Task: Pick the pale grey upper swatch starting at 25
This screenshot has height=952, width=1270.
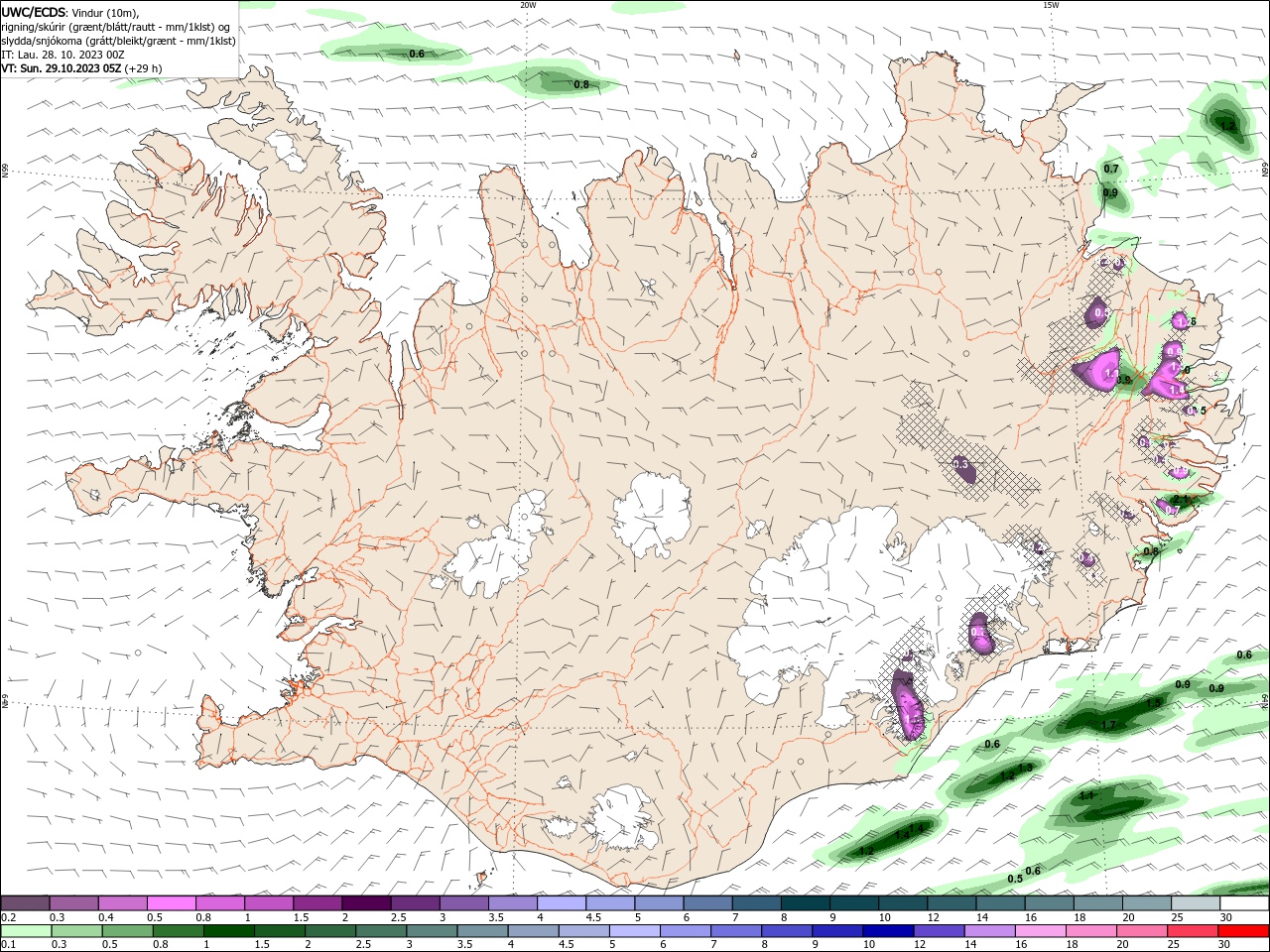Action: (x=1195, y=903)
